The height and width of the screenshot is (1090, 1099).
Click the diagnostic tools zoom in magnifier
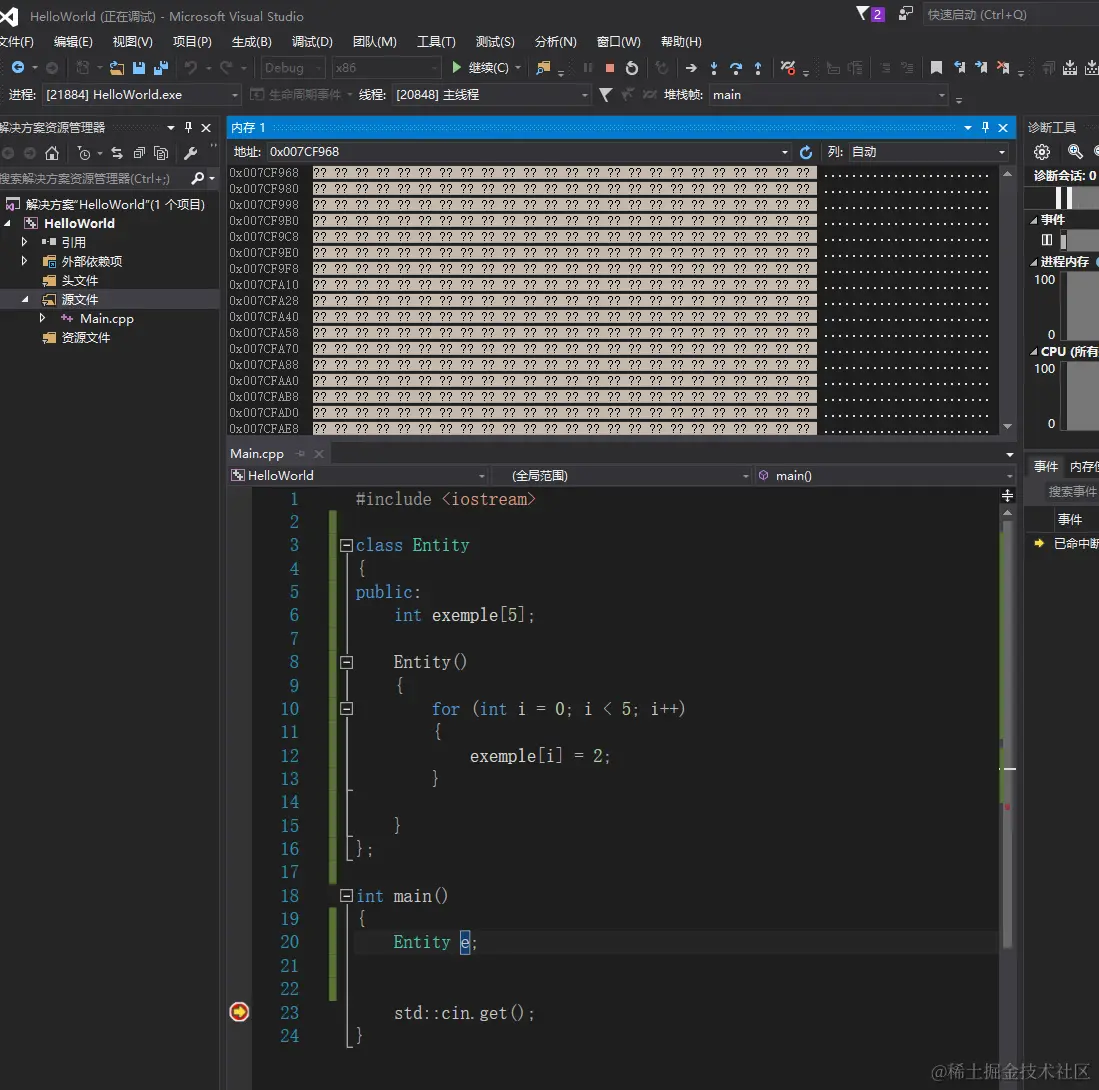pos(1075,152)
